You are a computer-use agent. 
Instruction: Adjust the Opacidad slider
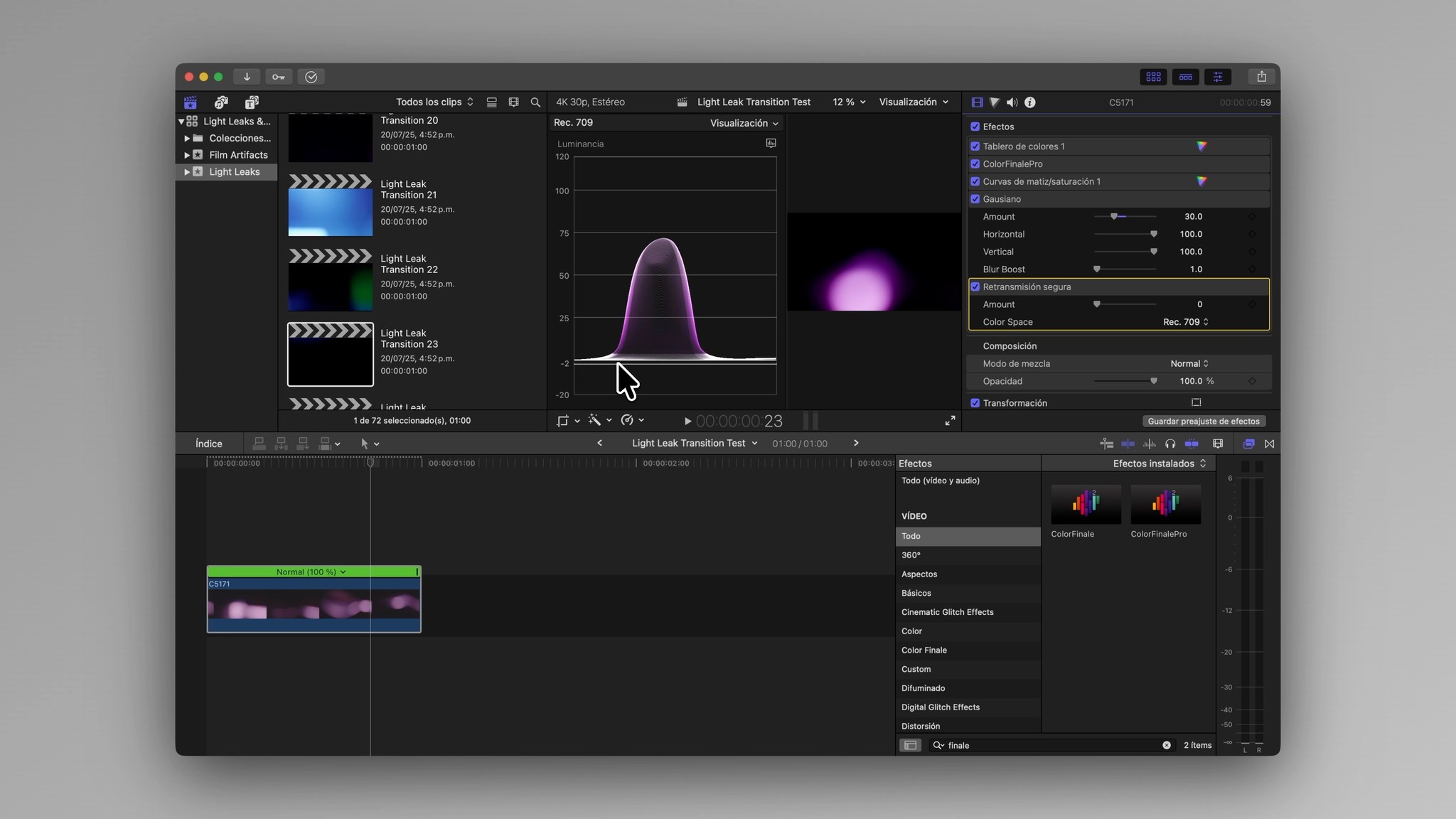1153,382
